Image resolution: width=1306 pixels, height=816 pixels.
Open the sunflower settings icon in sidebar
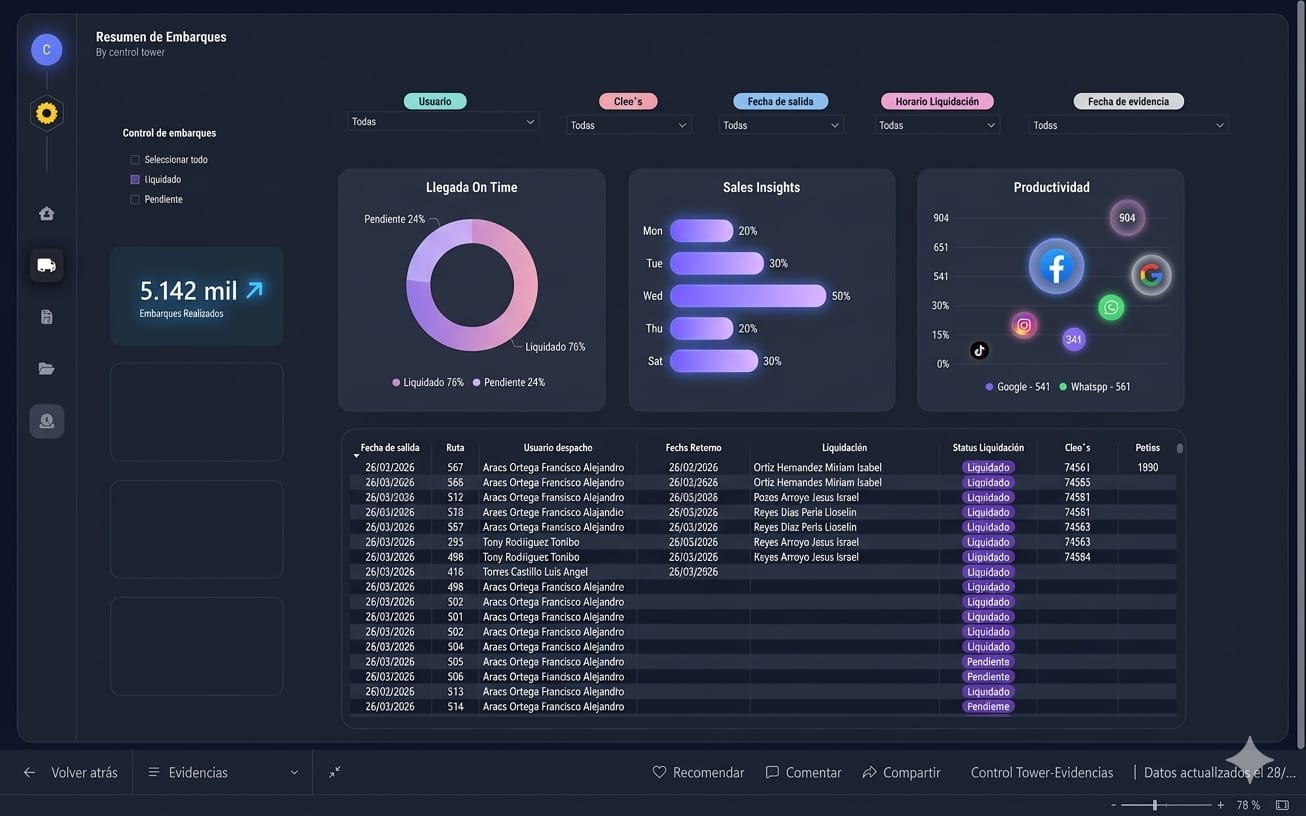pos(46,113)
